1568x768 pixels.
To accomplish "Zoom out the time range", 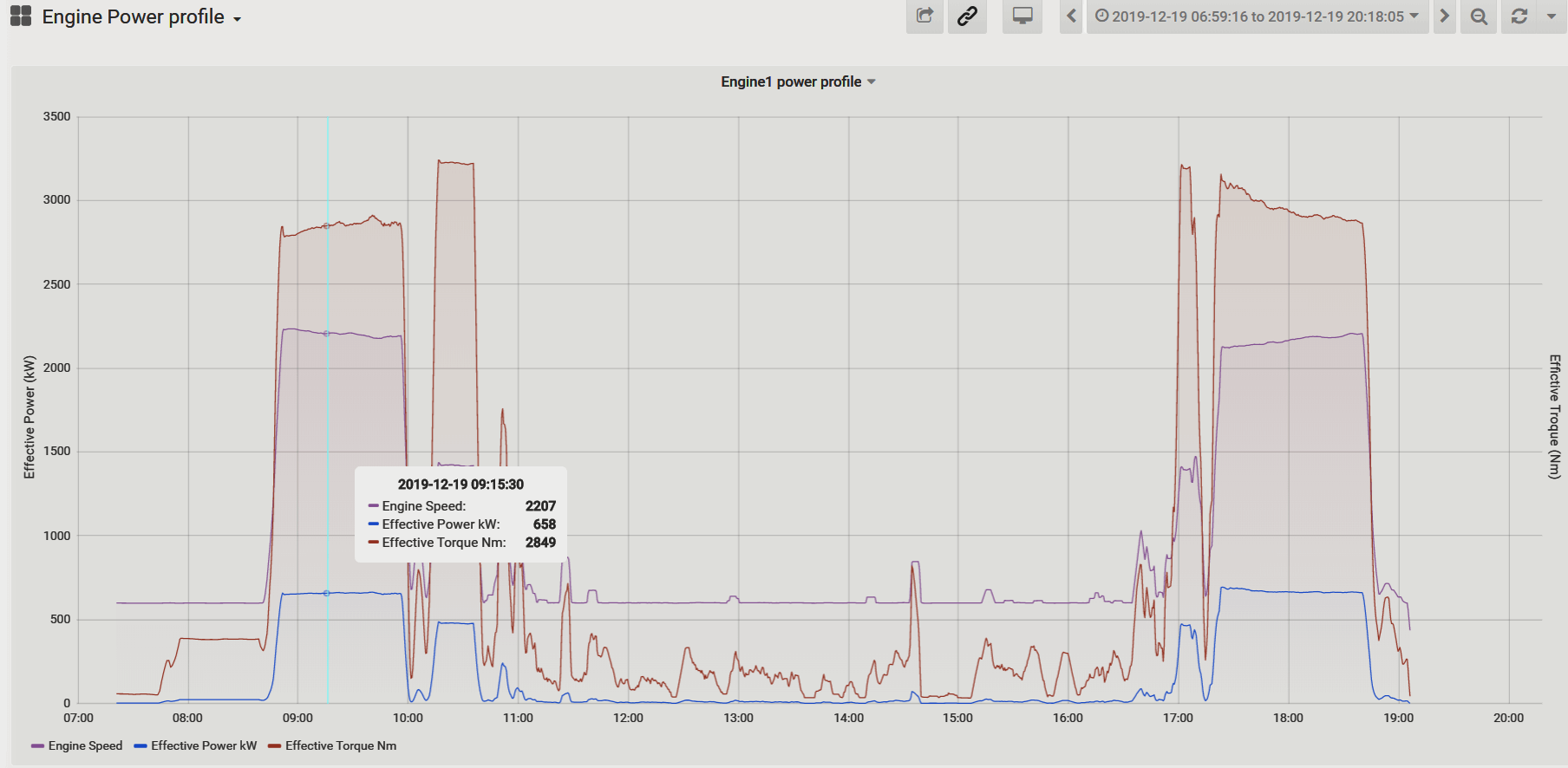I will 1479,16.
